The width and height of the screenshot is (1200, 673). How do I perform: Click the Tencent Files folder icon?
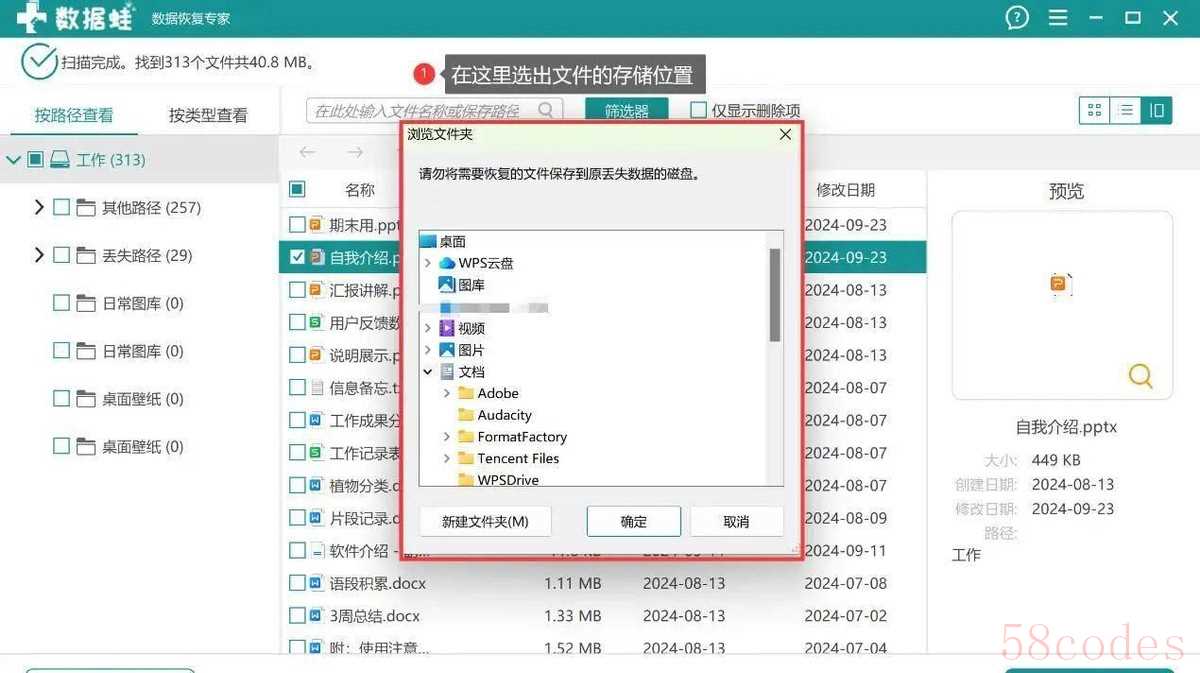coord(465,459)
